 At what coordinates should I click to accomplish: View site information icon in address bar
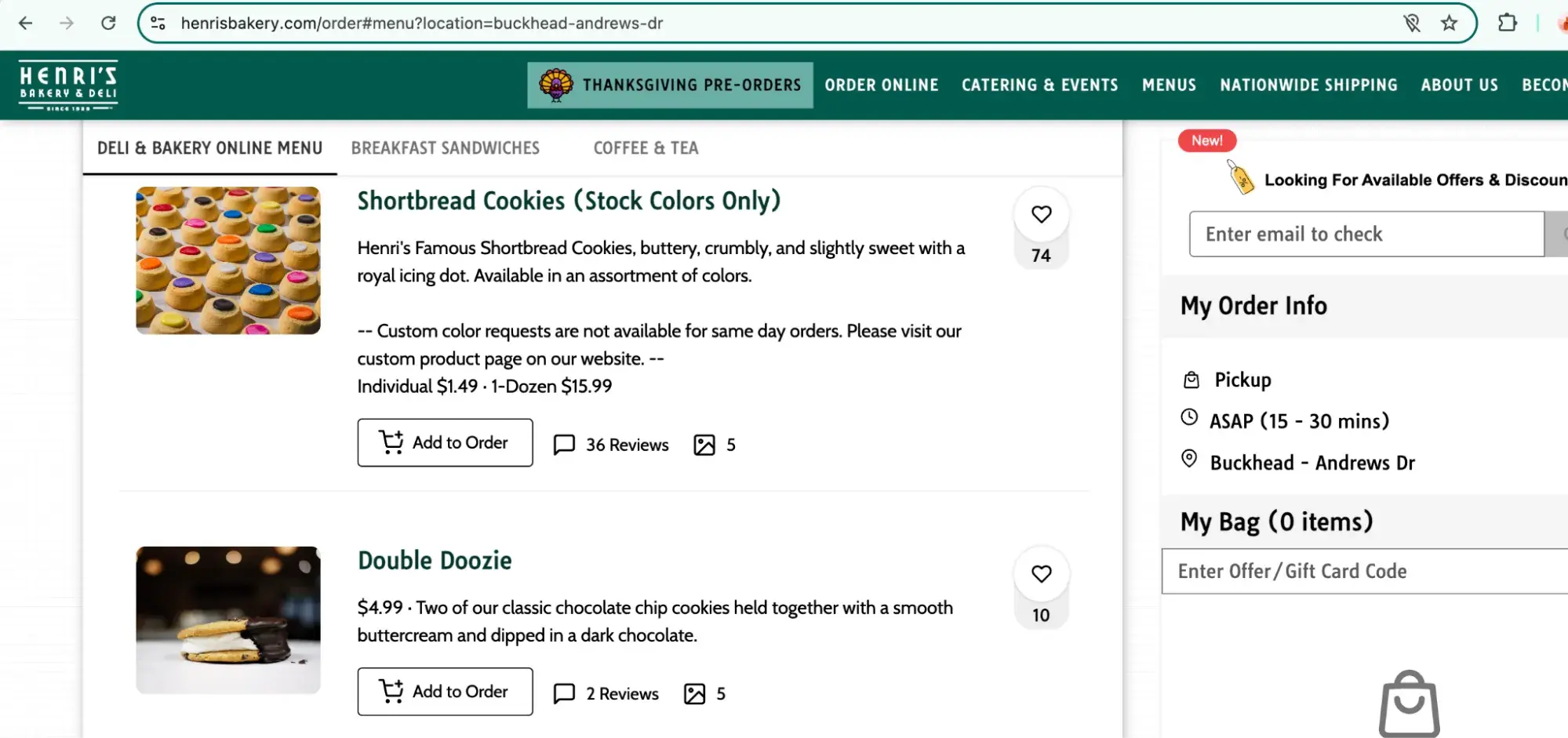(x=158, y=24)
